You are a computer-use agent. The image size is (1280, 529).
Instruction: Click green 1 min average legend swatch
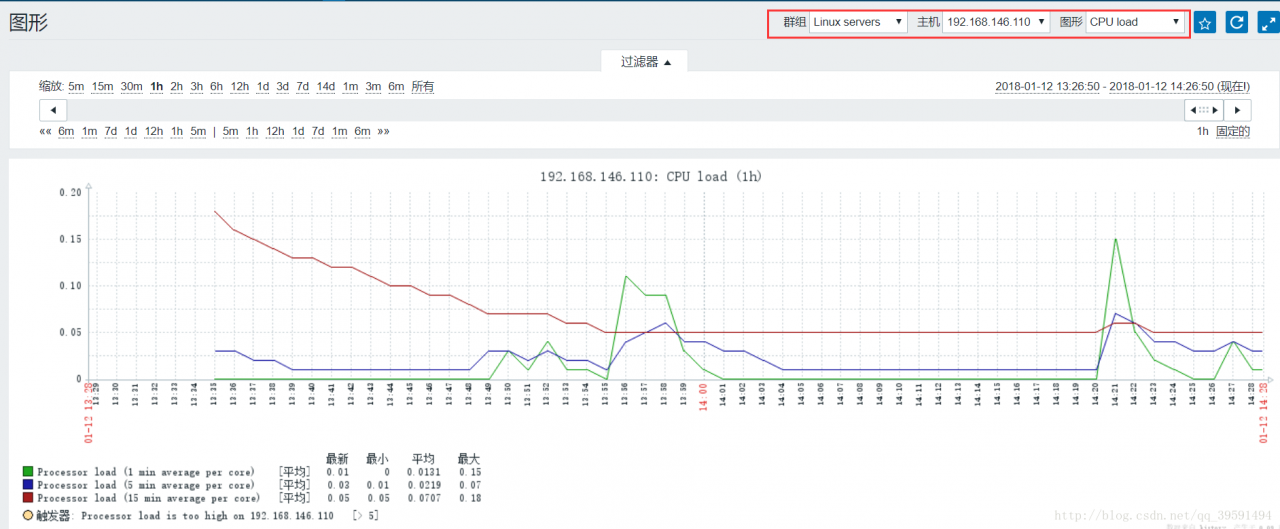coord(28,471)
